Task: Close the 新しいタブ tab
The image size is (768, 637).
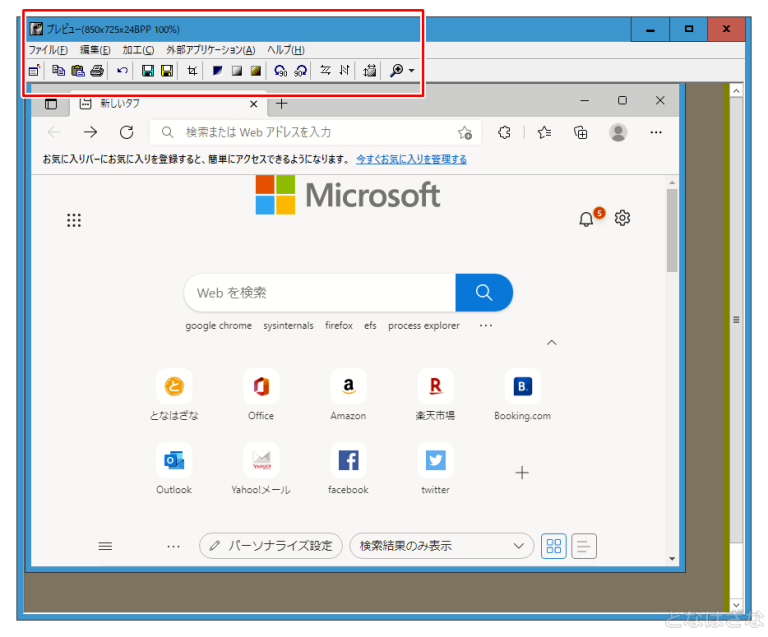Action: click(x=253, y=104)
